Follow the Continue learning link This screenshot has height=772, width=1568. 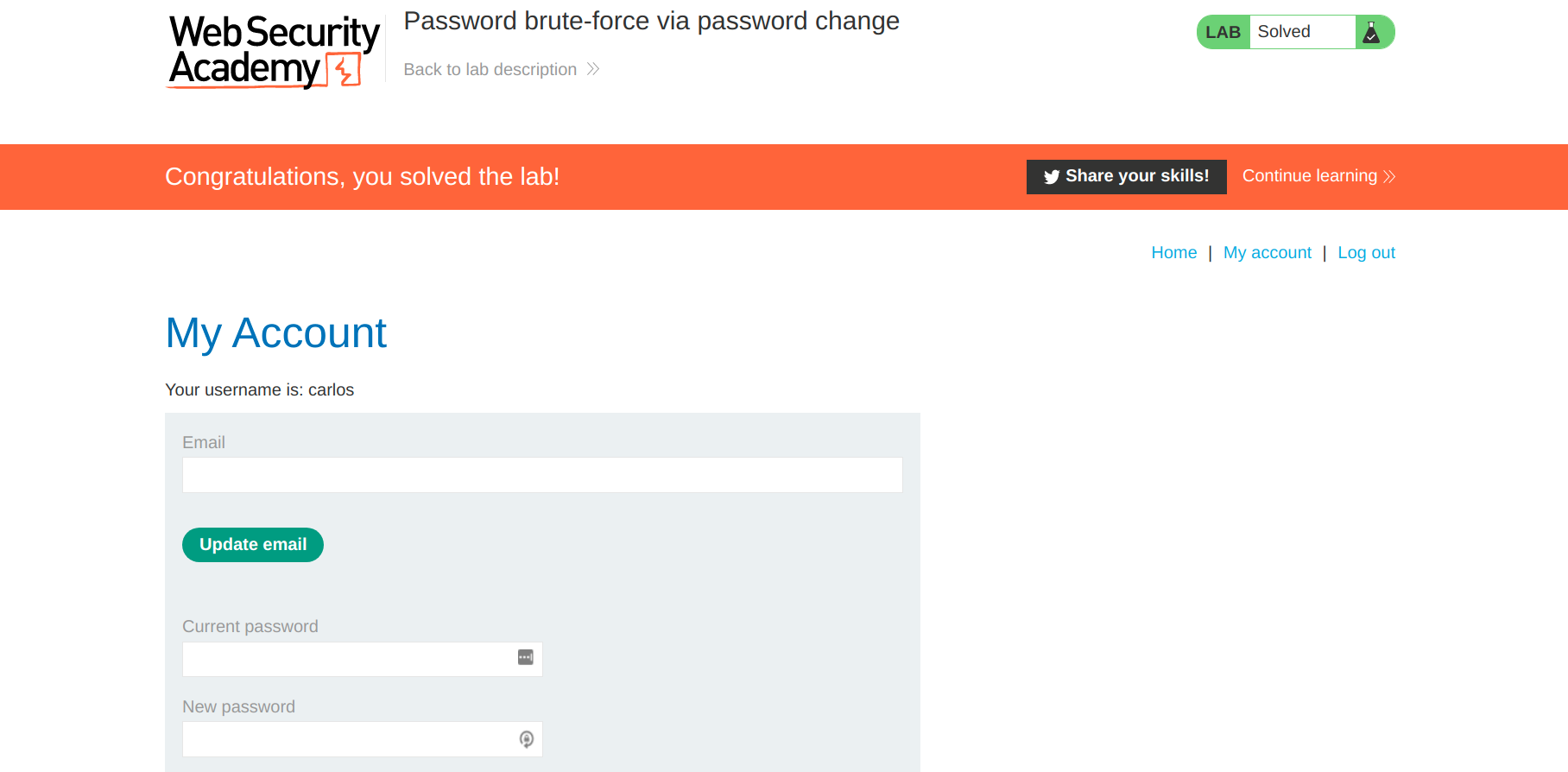tap(1309, 176)
